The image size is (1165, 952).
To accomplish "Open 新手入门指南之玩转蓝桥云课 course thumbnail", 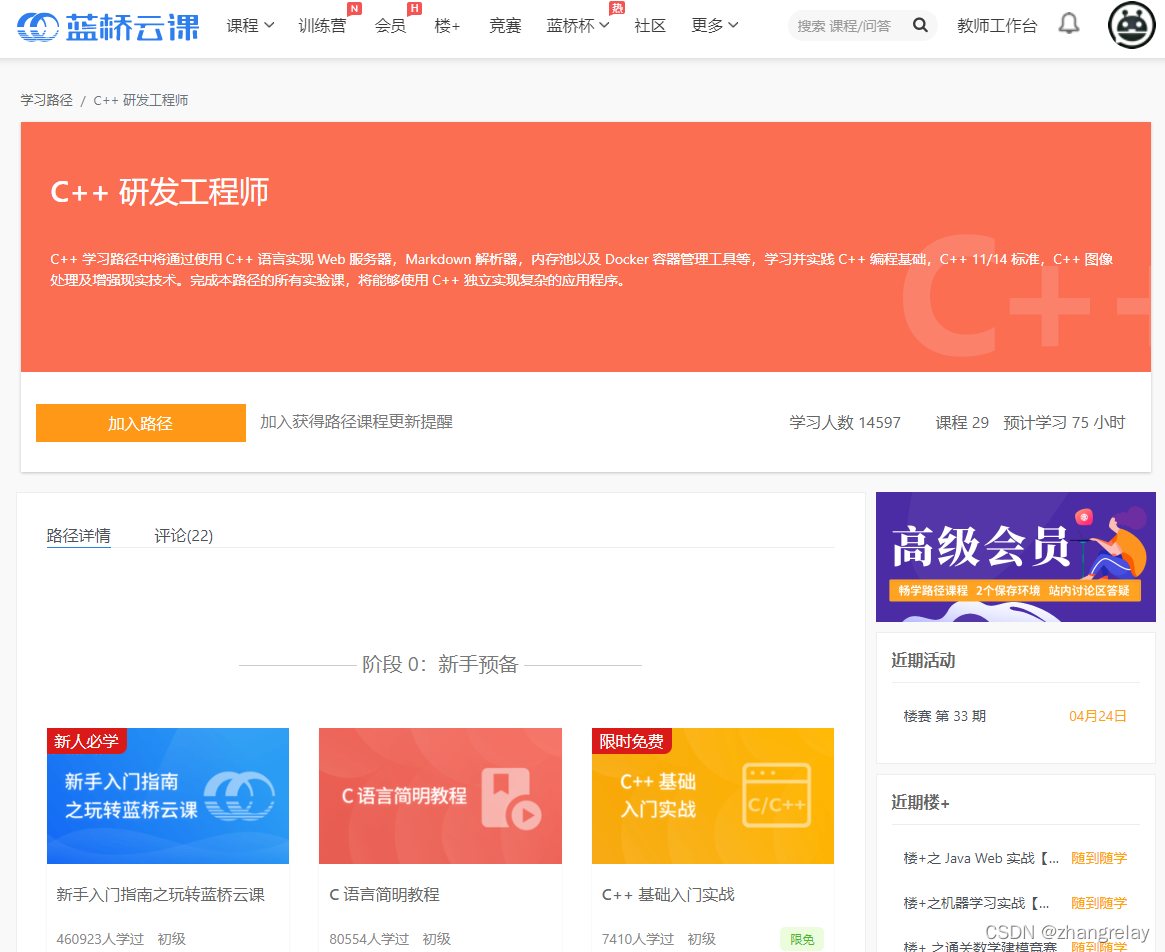I will tap(168, 796).
